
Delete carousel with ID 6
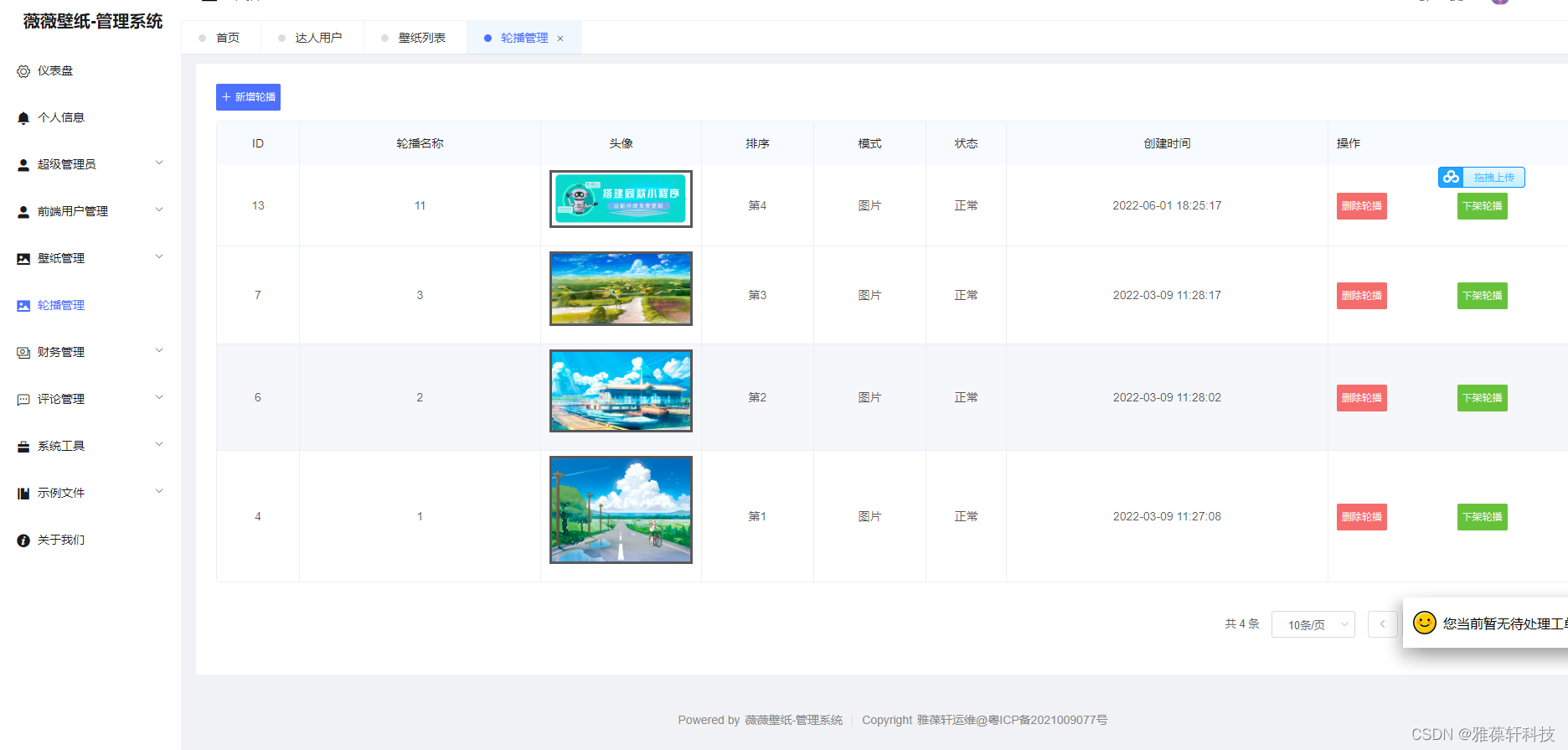(1361, 398)
